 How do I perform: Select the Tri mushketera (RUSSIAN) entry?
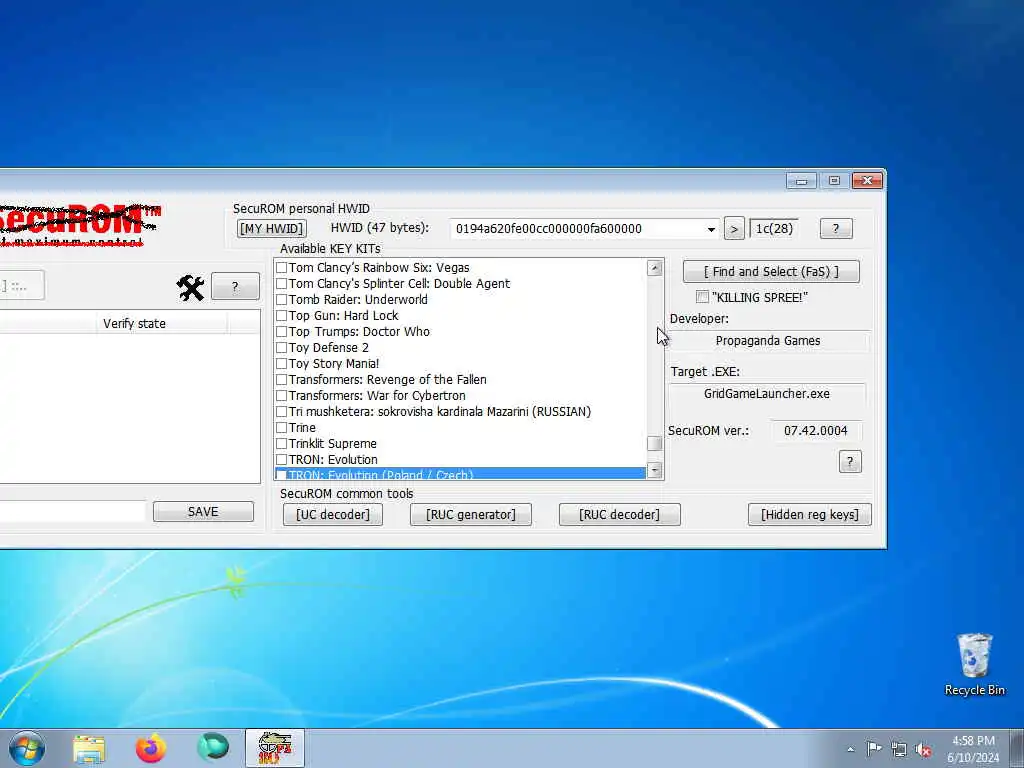tap(460, 411)
